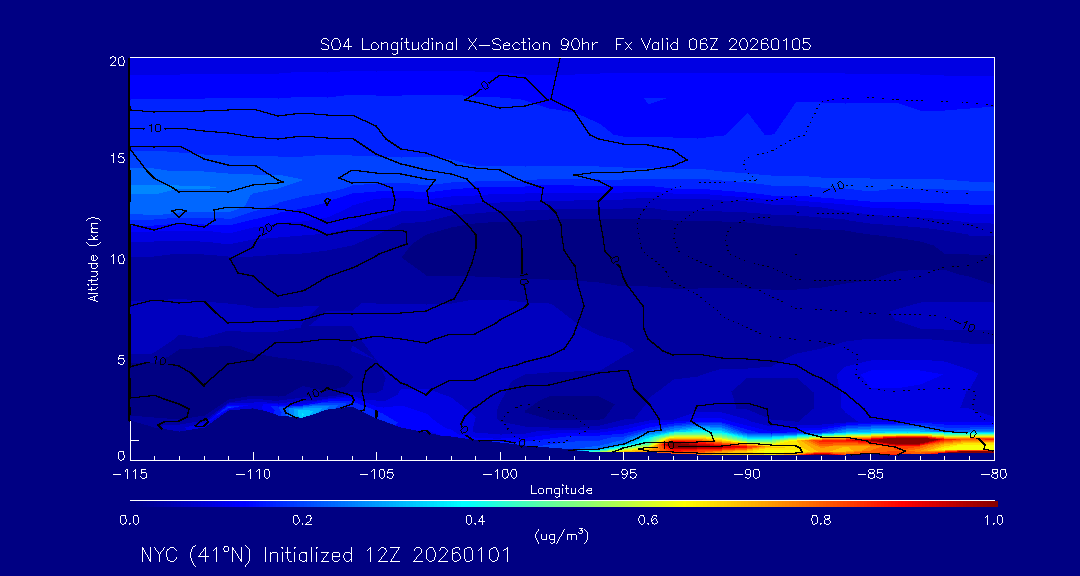The image size is (1080, 576).
Task: Click the colorbar label "0.6"
Action: coord(648,520)
